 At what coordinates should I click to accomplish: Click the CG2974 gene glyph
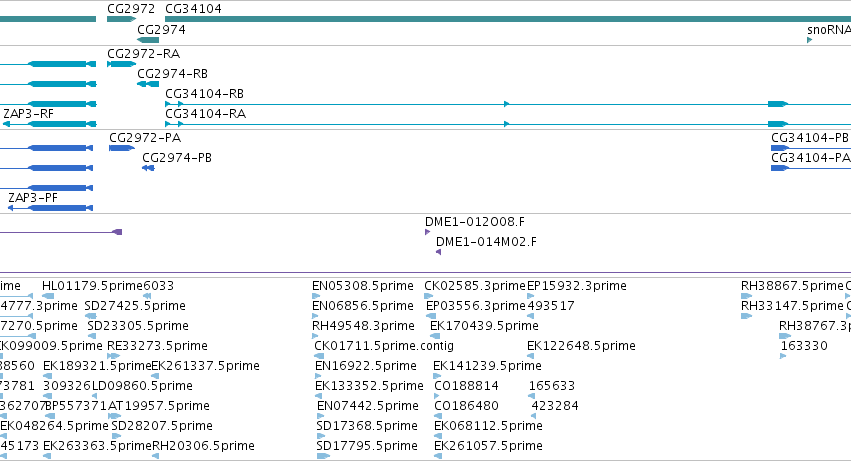coord(148,40)
